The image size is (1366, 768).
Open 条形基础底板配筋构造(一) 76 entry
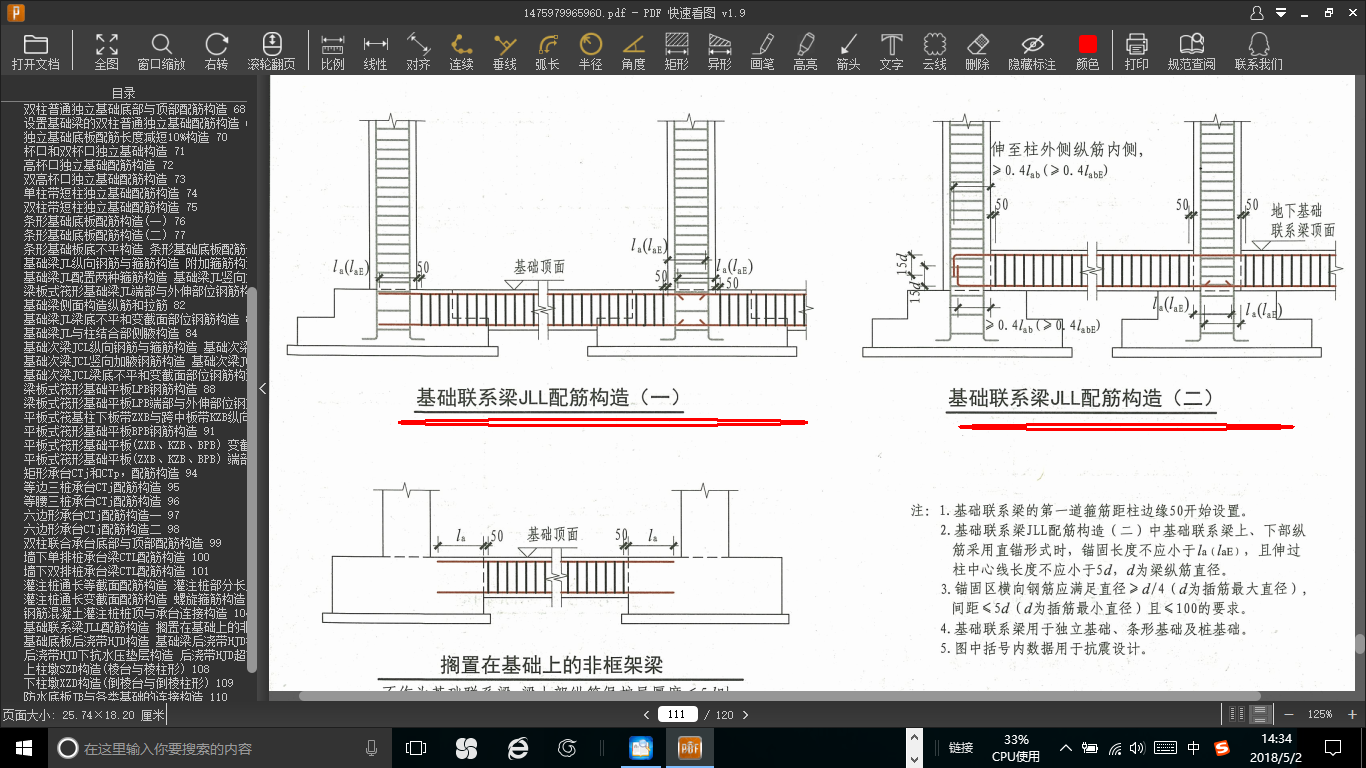tap(105, 221)
